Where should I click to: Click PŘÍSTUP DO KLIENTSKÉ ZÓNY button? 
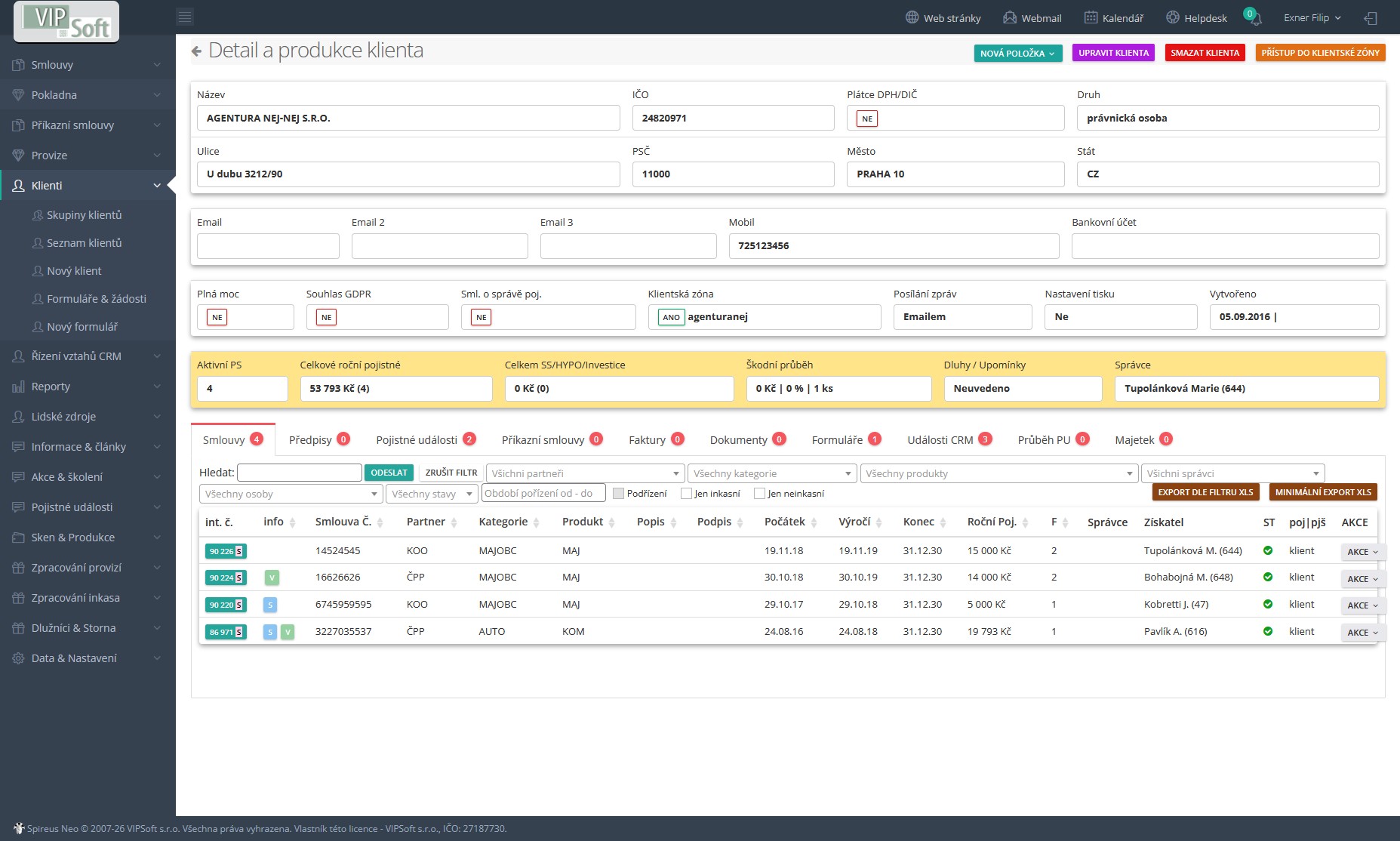point(1320,53)
